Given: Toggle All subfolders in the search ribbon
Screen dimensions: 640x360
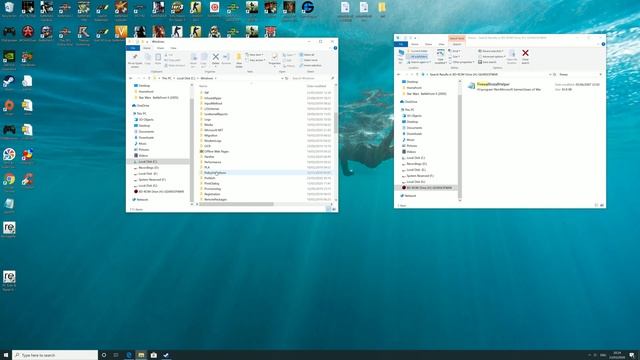Looking at the screenshot, I should click(417, 56).
